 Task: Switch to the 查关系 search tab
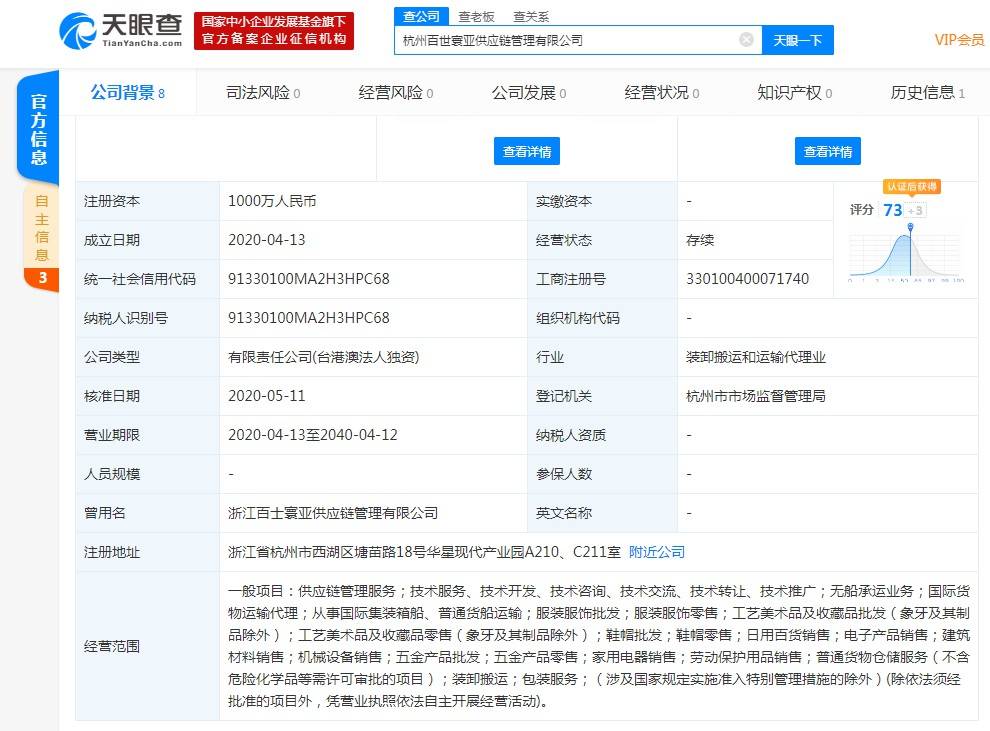(x=531, y=17)
